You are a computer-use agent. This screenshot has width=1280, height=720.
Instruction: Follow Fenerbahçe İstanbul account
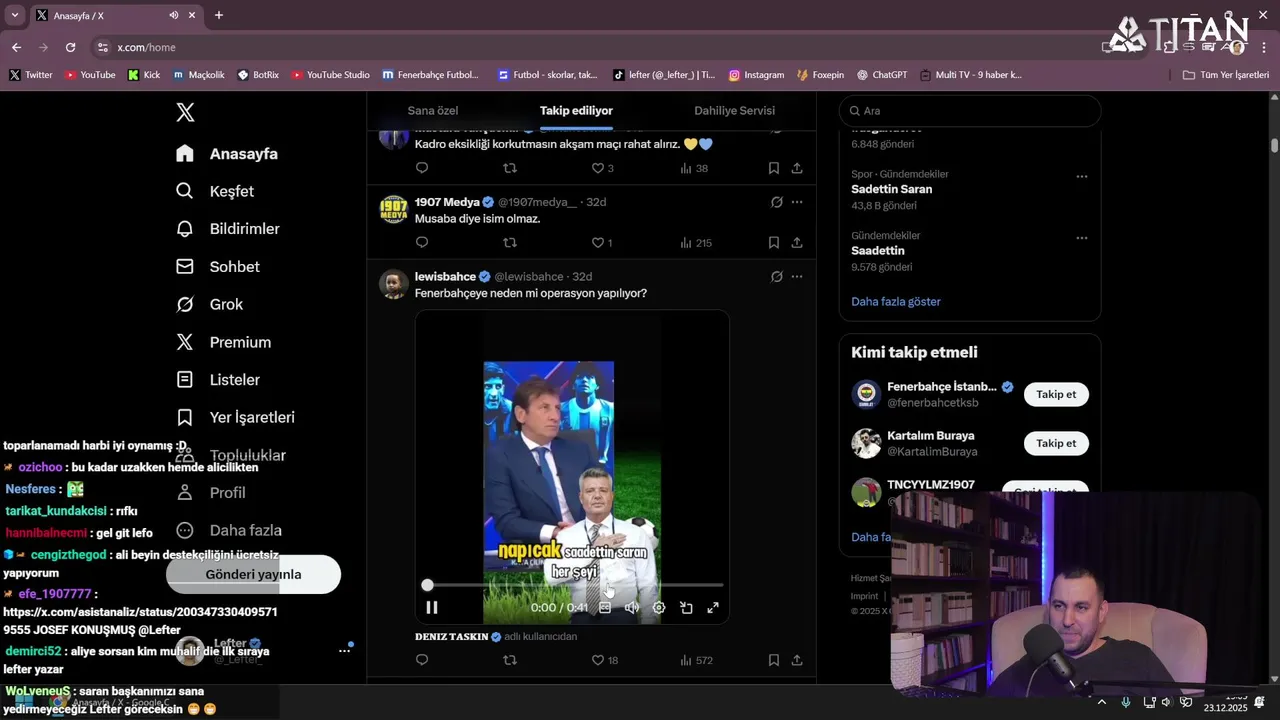pyautogui.click(x=1056, y=394)
